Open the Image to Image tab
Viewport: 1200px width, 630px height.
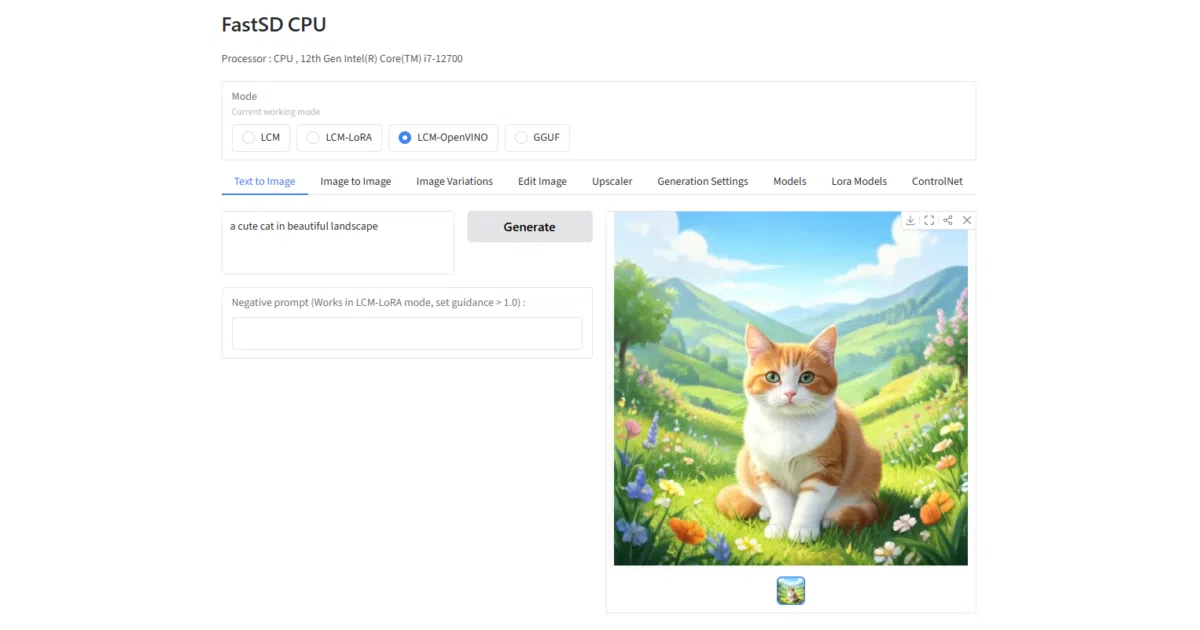pyautogui.click(x=356, y=181)
